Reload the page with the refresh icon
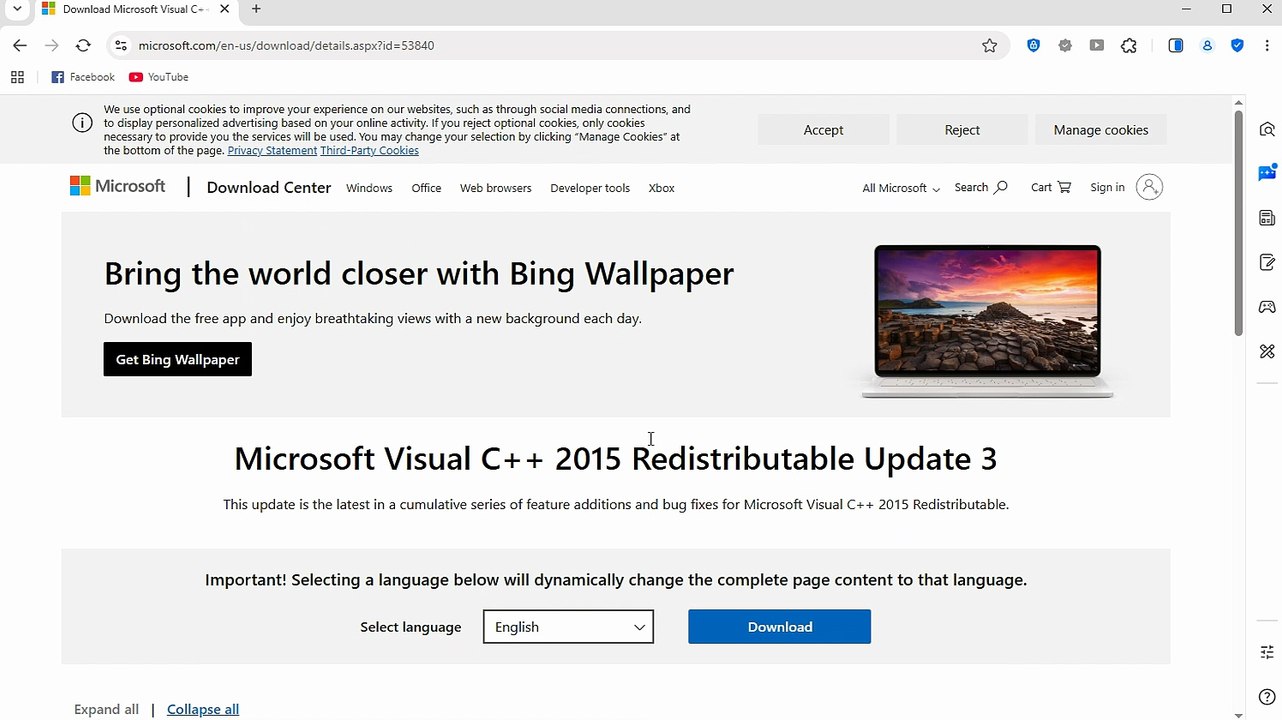The width and height of the screenshot is (1282, 720). (x=83, y=45)
